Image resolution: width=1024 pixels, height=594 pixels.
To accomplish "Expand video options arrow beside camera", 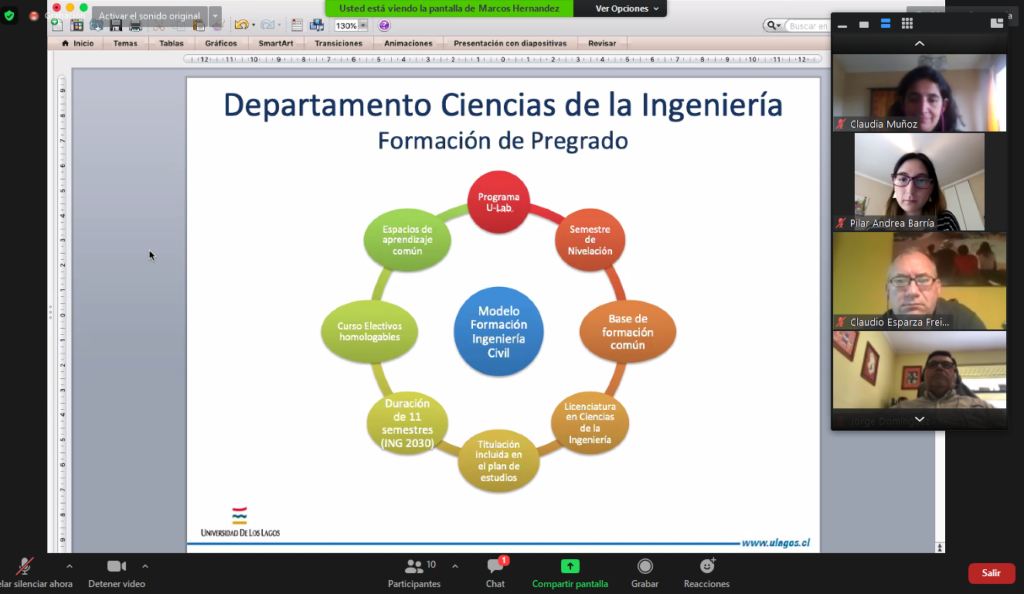I will [145, 566].
